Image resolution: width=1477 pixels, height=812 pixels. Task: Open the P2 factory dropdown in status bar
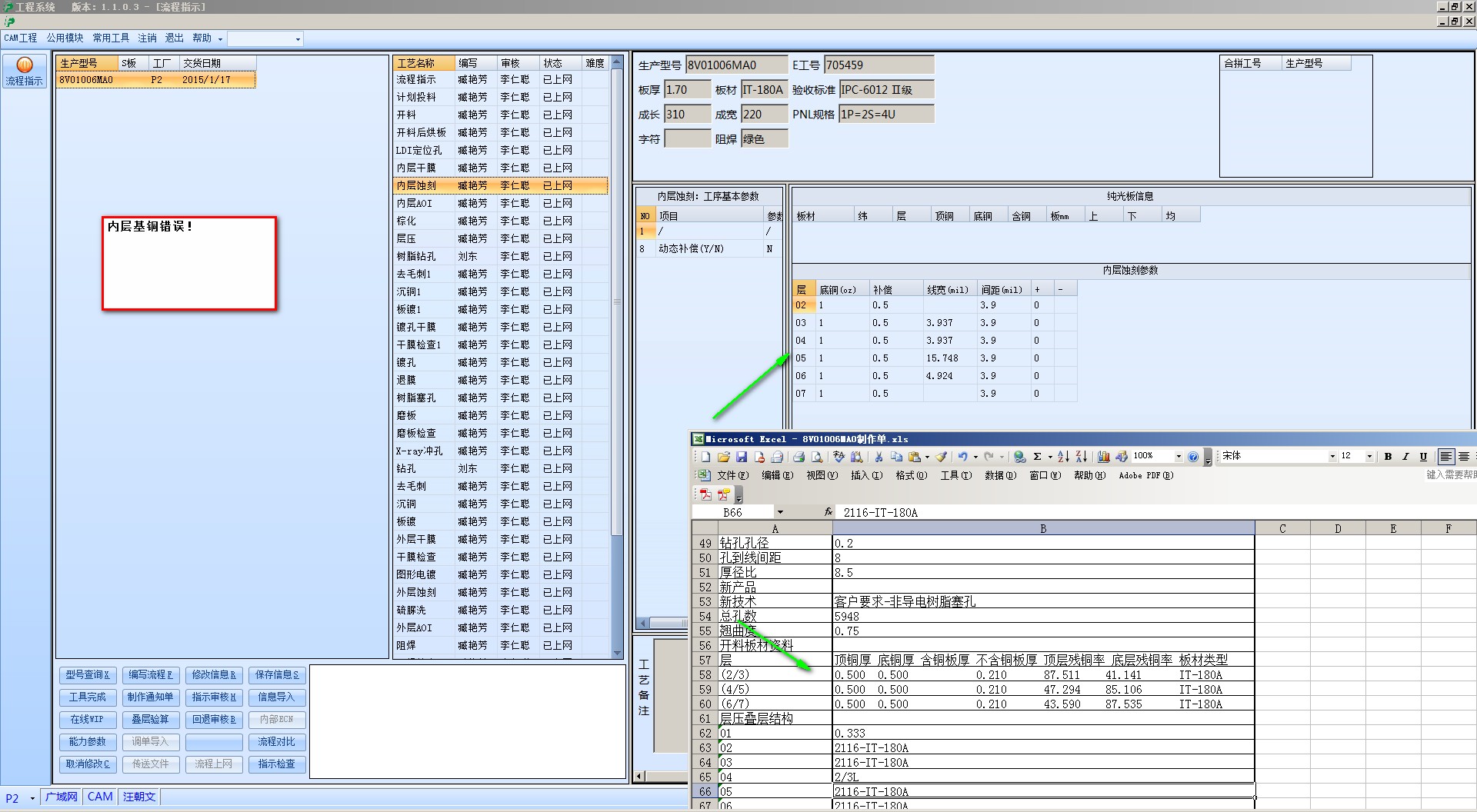click(x=32, y=798)
